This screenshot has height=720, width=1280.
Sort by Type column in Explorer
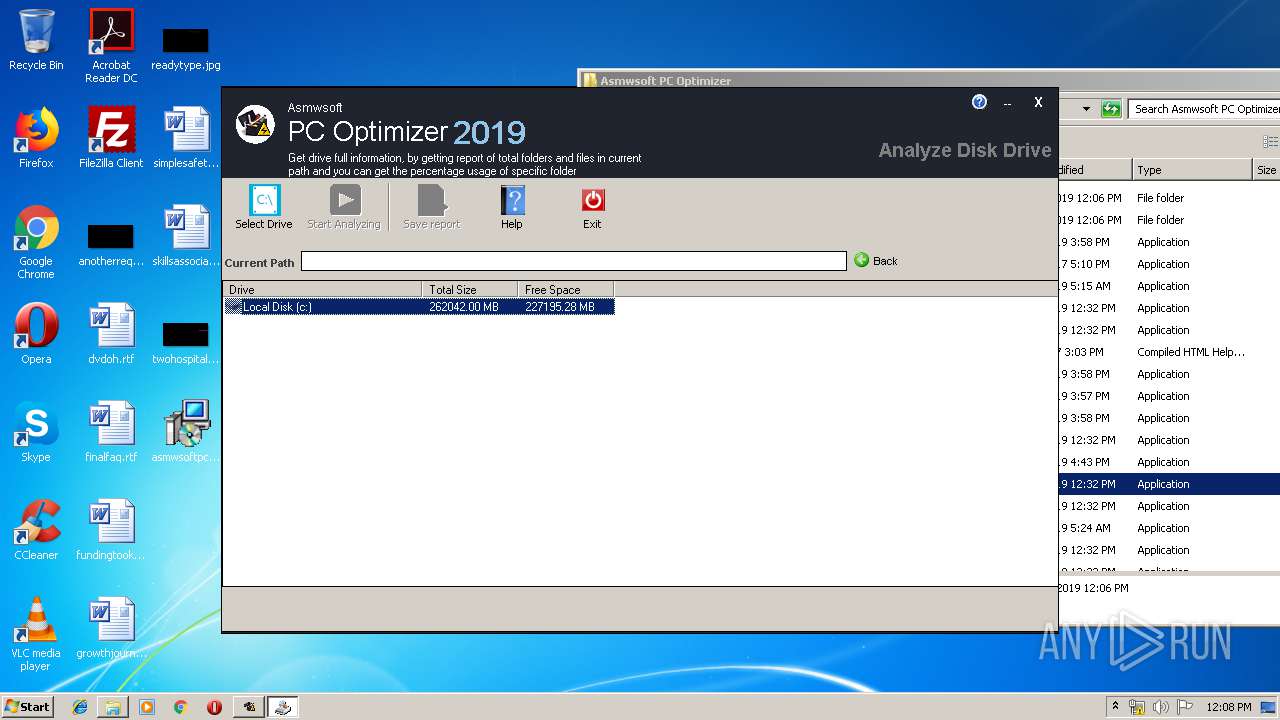(1191, 170)
